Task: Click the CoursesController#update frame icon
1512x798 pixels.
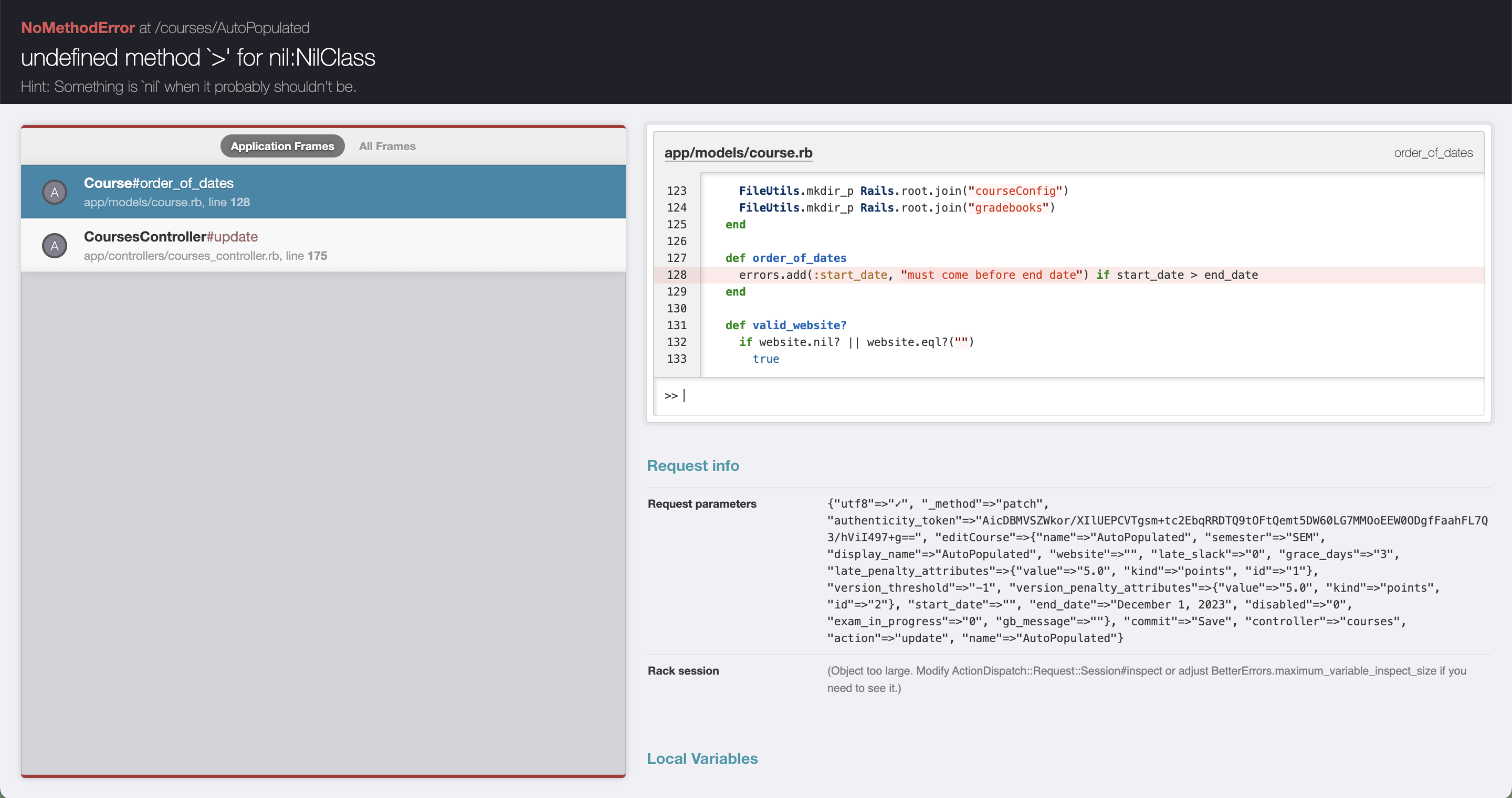Action: tap(55, 246)
